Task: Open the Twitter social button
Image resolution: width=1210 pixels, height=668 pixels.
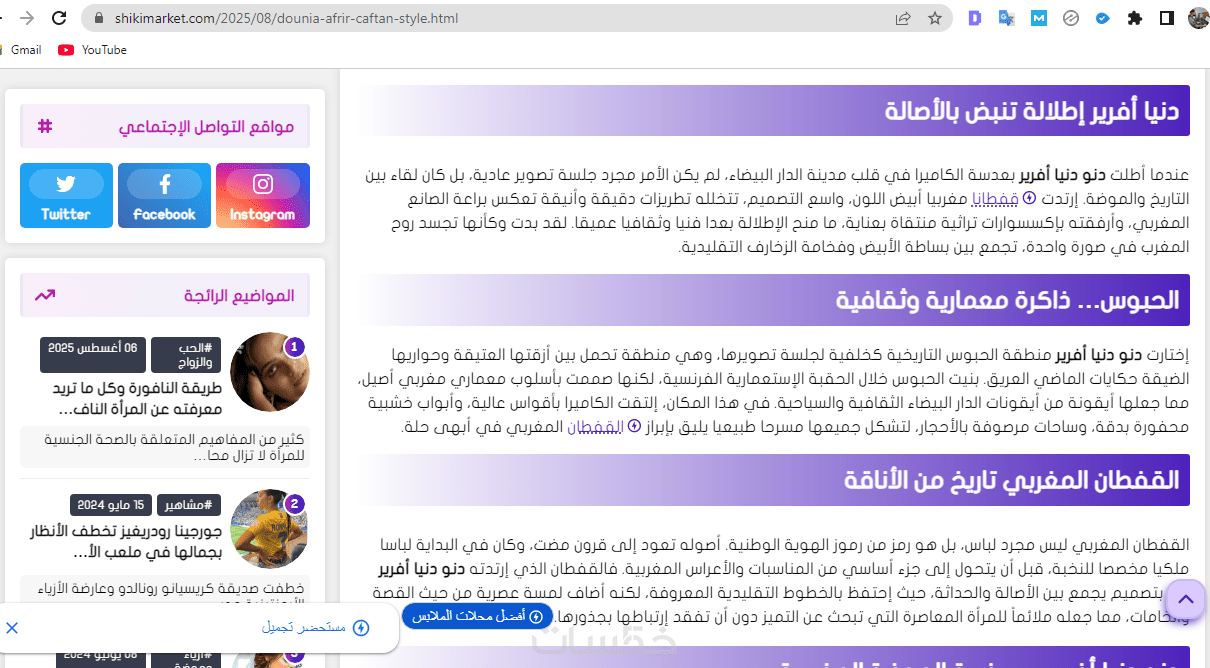Action: pyautogui.click(x=66, y=196)
